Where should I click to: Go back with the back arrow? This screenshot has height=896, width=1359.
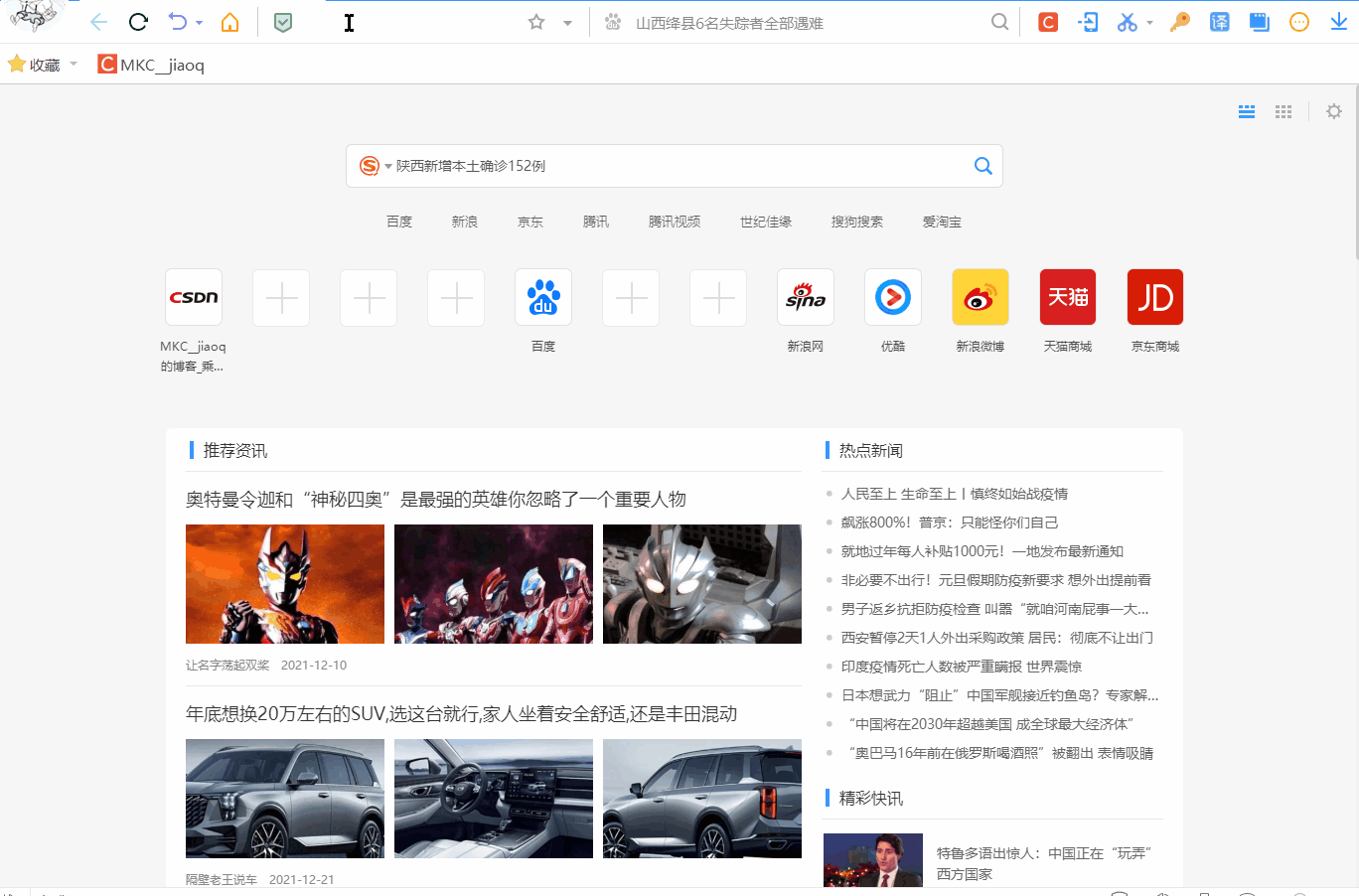(x=98, y=22)
